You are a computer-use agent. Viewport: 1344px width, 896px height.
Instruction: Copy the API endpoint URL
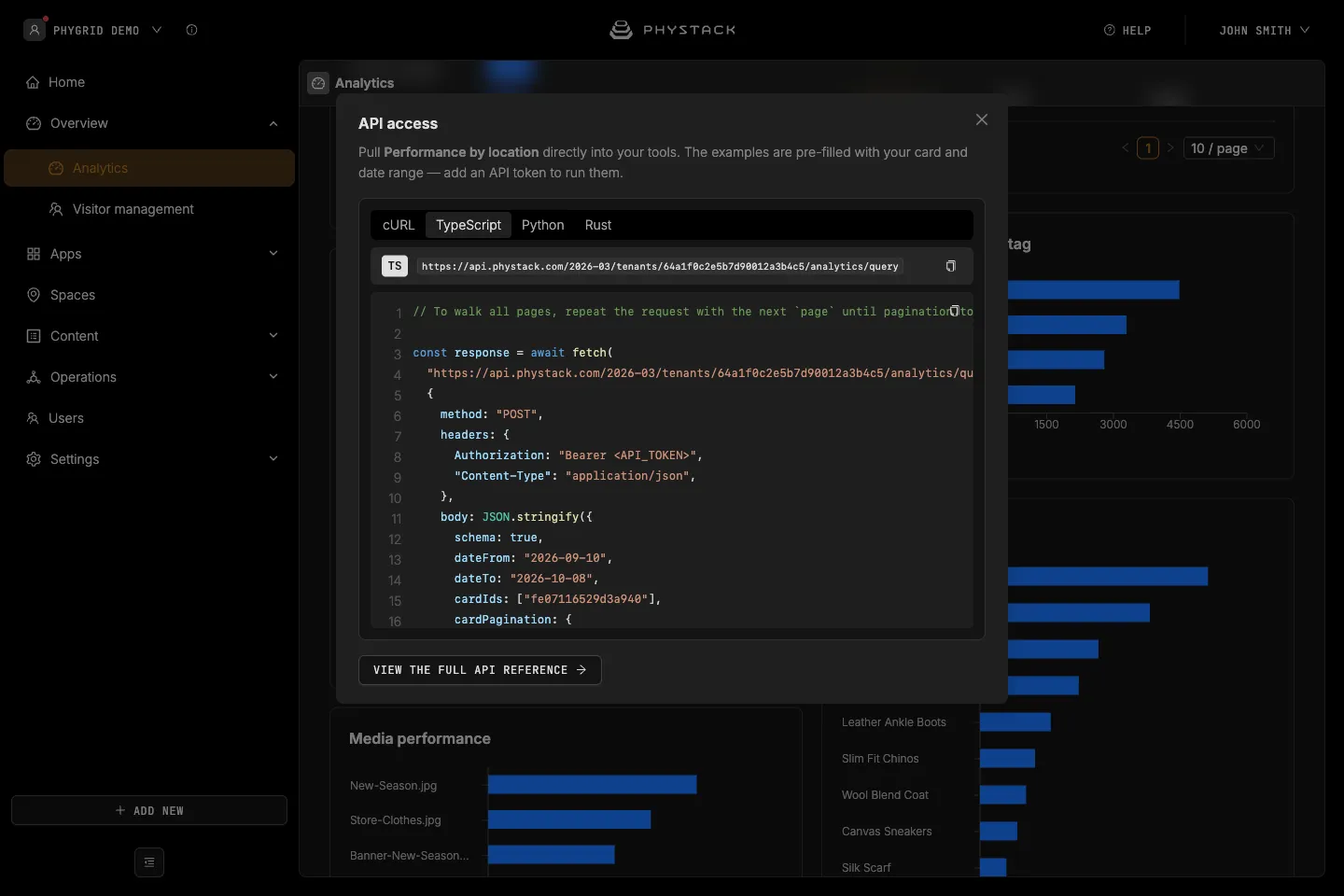tap(951, 266)
